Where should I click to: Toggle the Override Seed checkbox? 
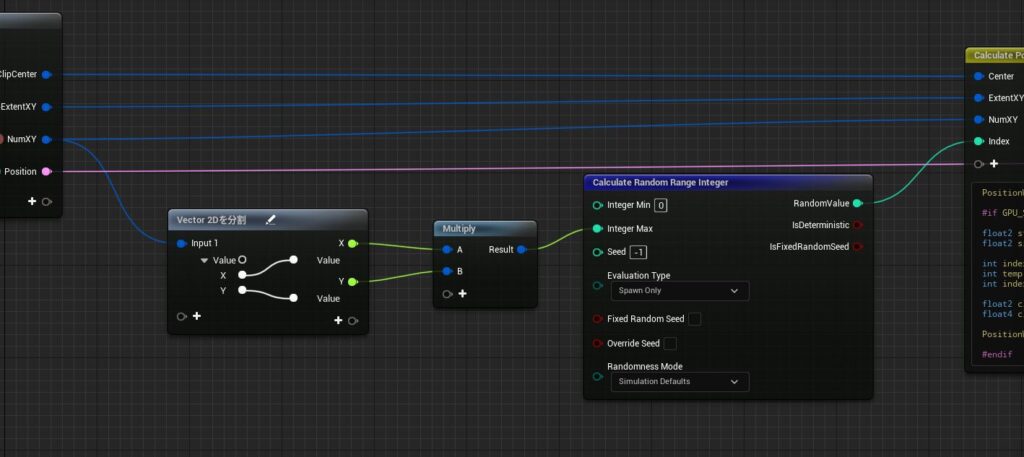pos(670,343)
